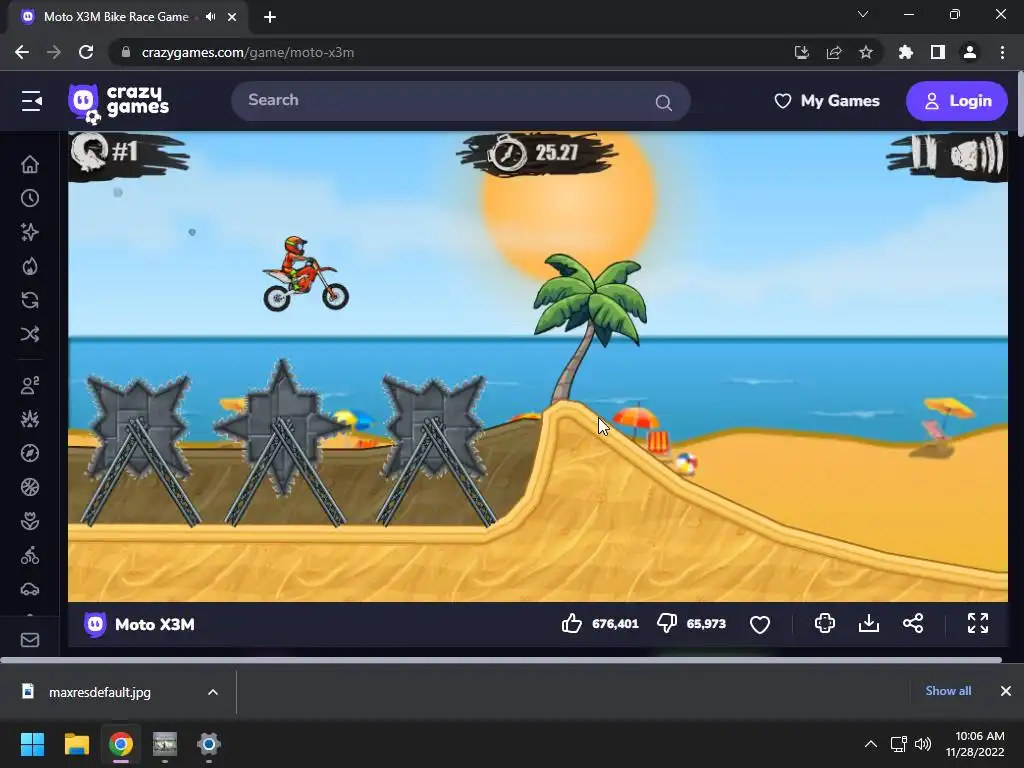Close the downloads bar
The width and height of the screenshot is (1024, 768).
[x=1006, y=691]
